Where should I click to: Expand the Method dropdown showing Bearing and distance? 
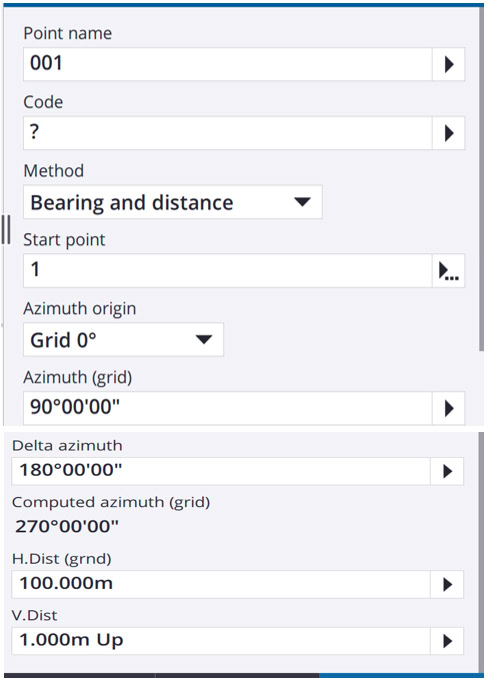173,202
